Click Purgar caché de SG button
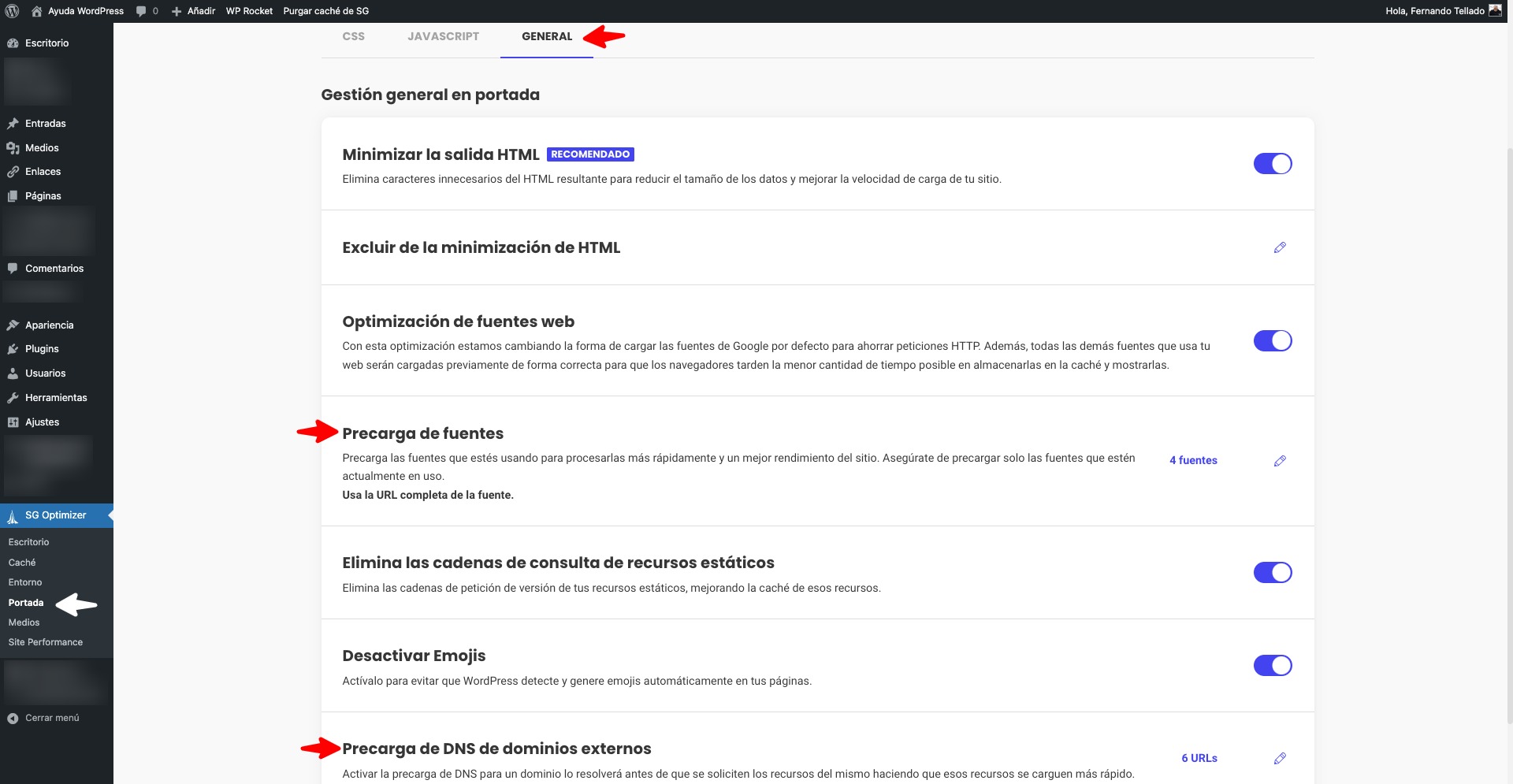 coord(325,11)
